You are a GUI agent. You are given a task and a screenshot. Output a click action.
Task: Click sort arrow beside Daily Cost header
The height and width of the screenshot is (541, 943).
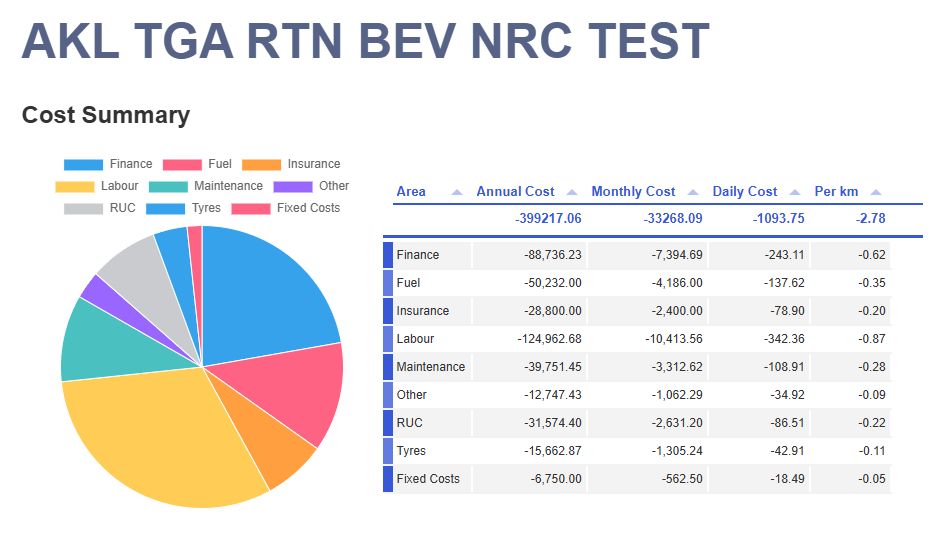pyautogui.click(x=795, y=192)
